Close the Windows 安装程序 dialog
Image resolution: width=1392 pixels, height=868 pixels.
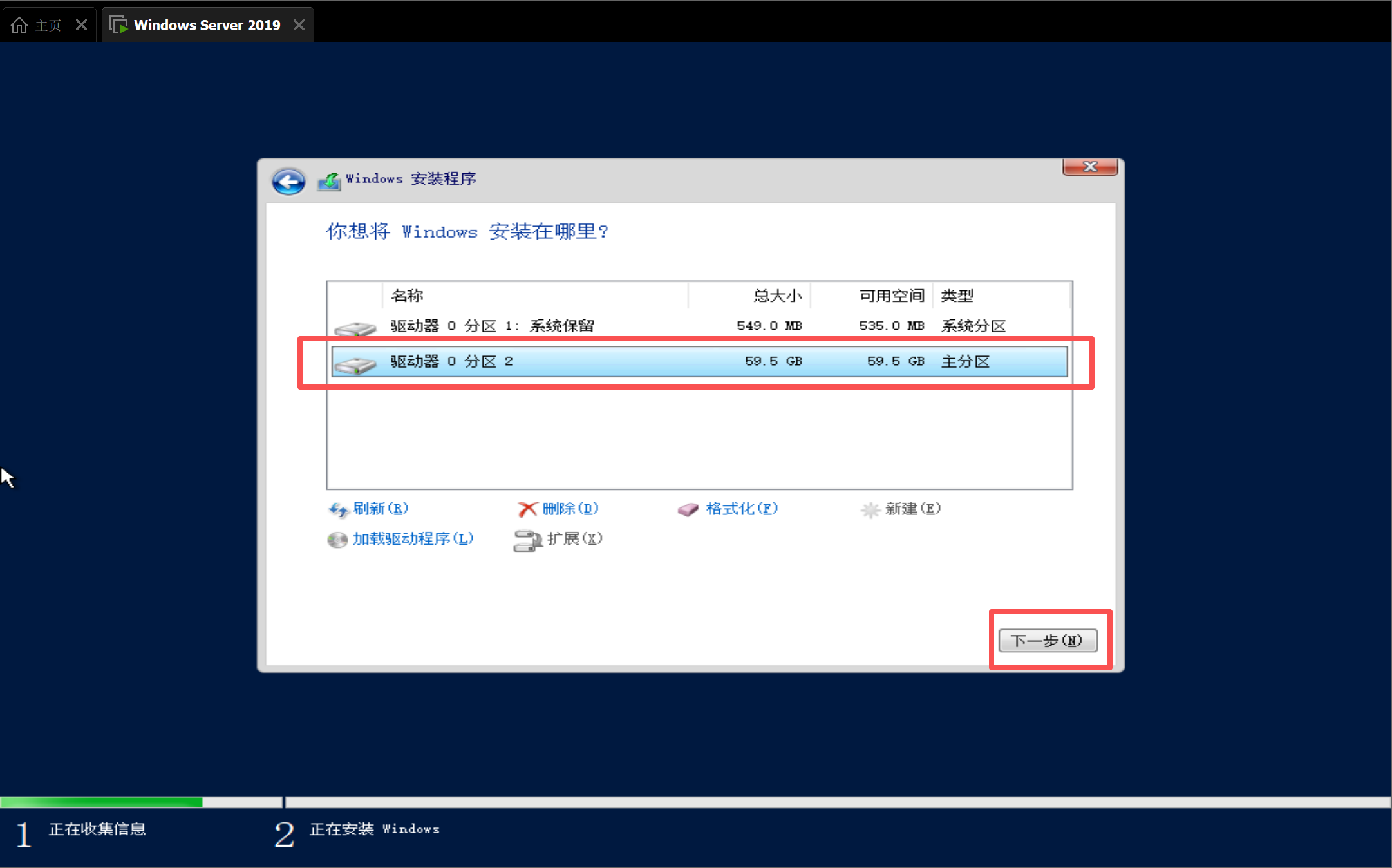pos(1090,167)
